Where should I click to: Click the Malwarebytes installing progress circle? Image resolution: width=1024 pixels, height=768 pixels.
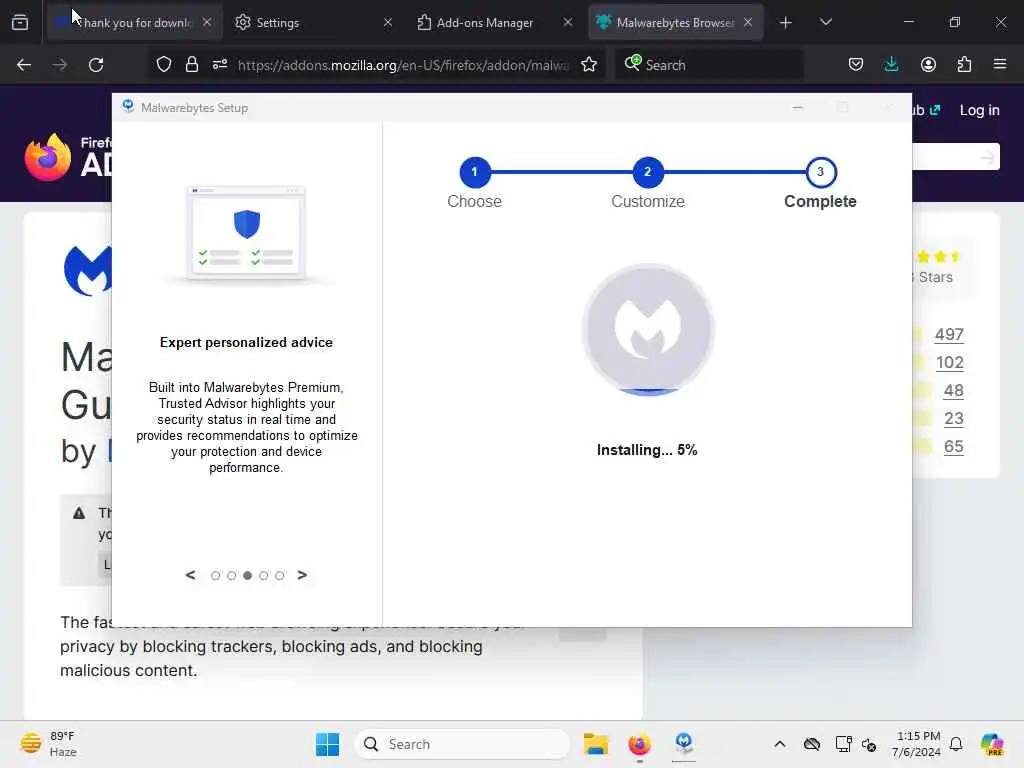pyautogui.click(x=648, y=330)
